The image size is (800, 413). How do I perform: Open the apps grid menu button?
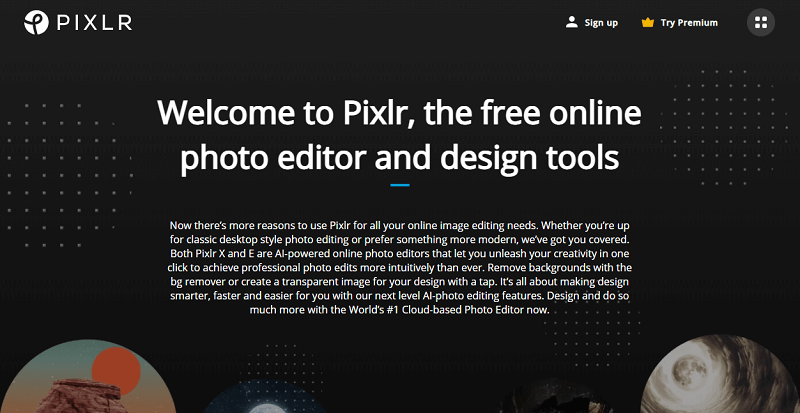pyautogui.click(x=761, y=22)
